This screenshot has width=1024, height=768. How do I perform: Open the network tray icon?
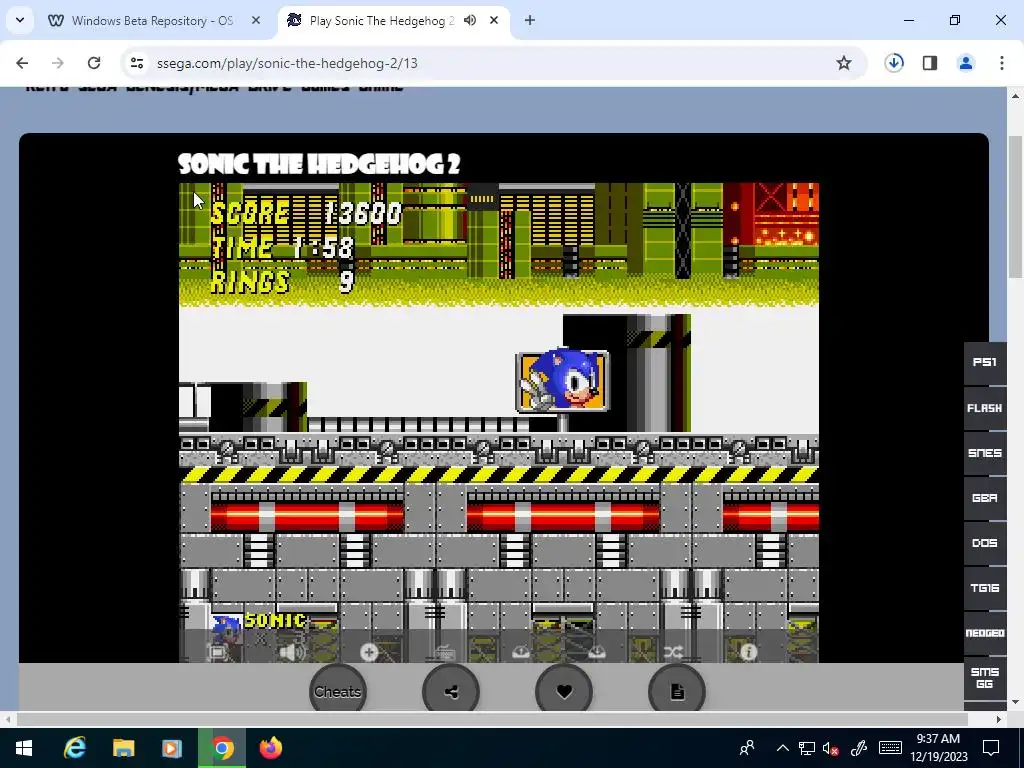coord(807,748)
